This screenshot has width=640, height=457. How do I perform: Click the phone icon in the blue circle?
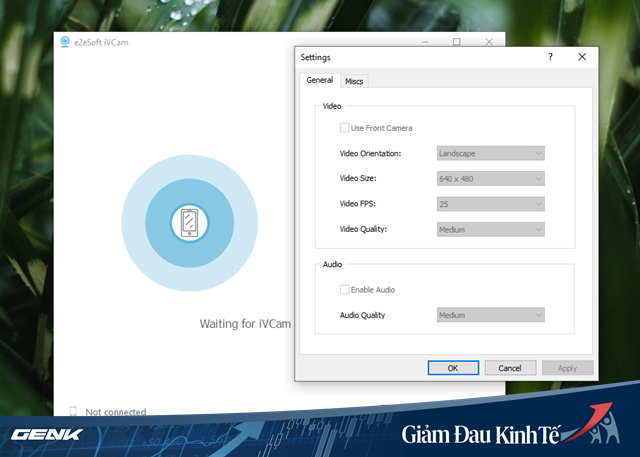coord(189,221)
